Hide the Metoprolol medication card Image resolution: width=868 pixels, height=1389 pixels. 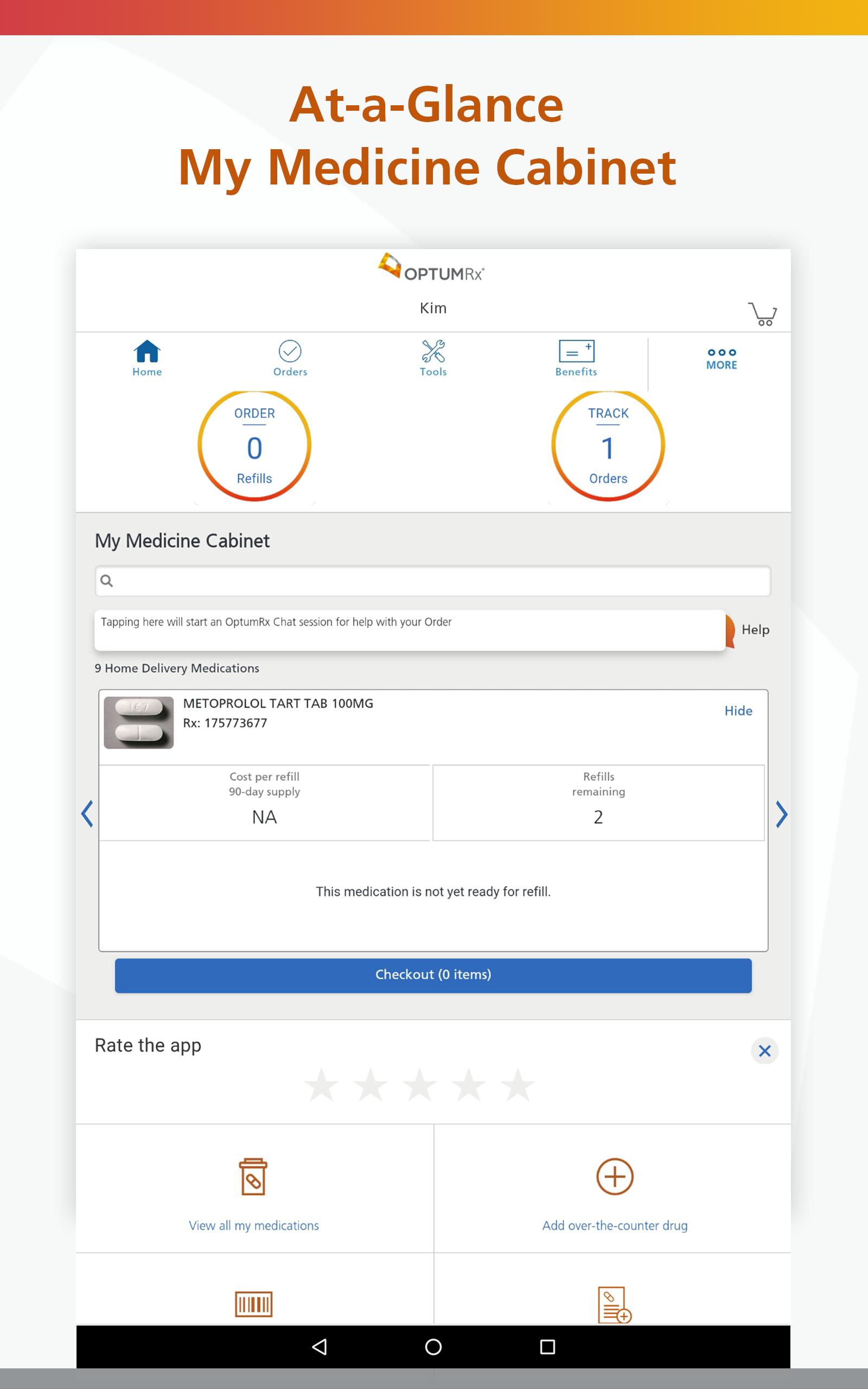[x=738, y=711]
